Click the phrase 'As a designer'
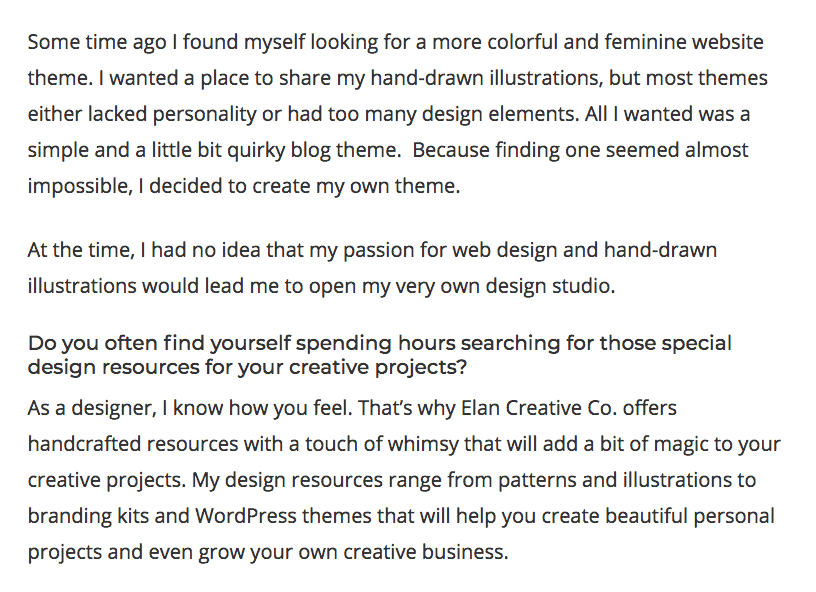The width and height of the screenshot is (816, 592). [92, 408]
